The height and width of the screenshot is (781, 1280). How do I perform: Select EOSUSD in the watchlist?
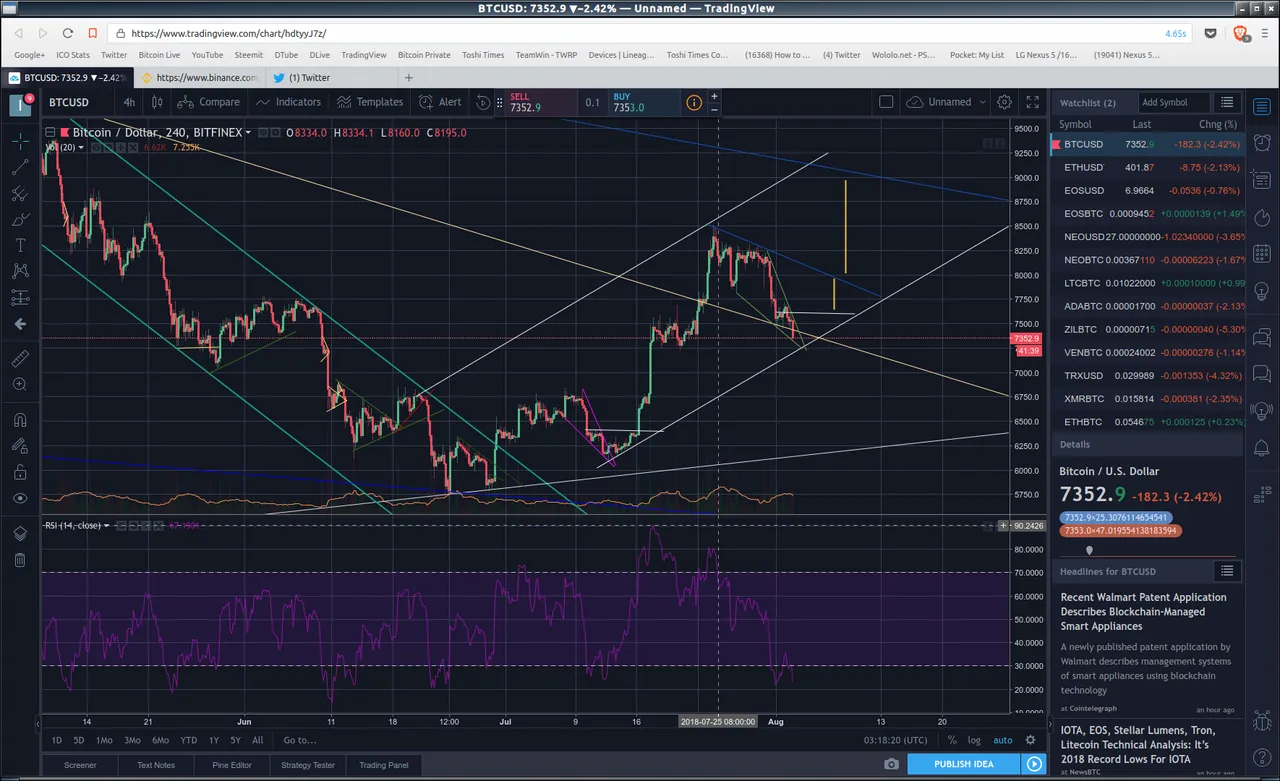[1148, 190]
